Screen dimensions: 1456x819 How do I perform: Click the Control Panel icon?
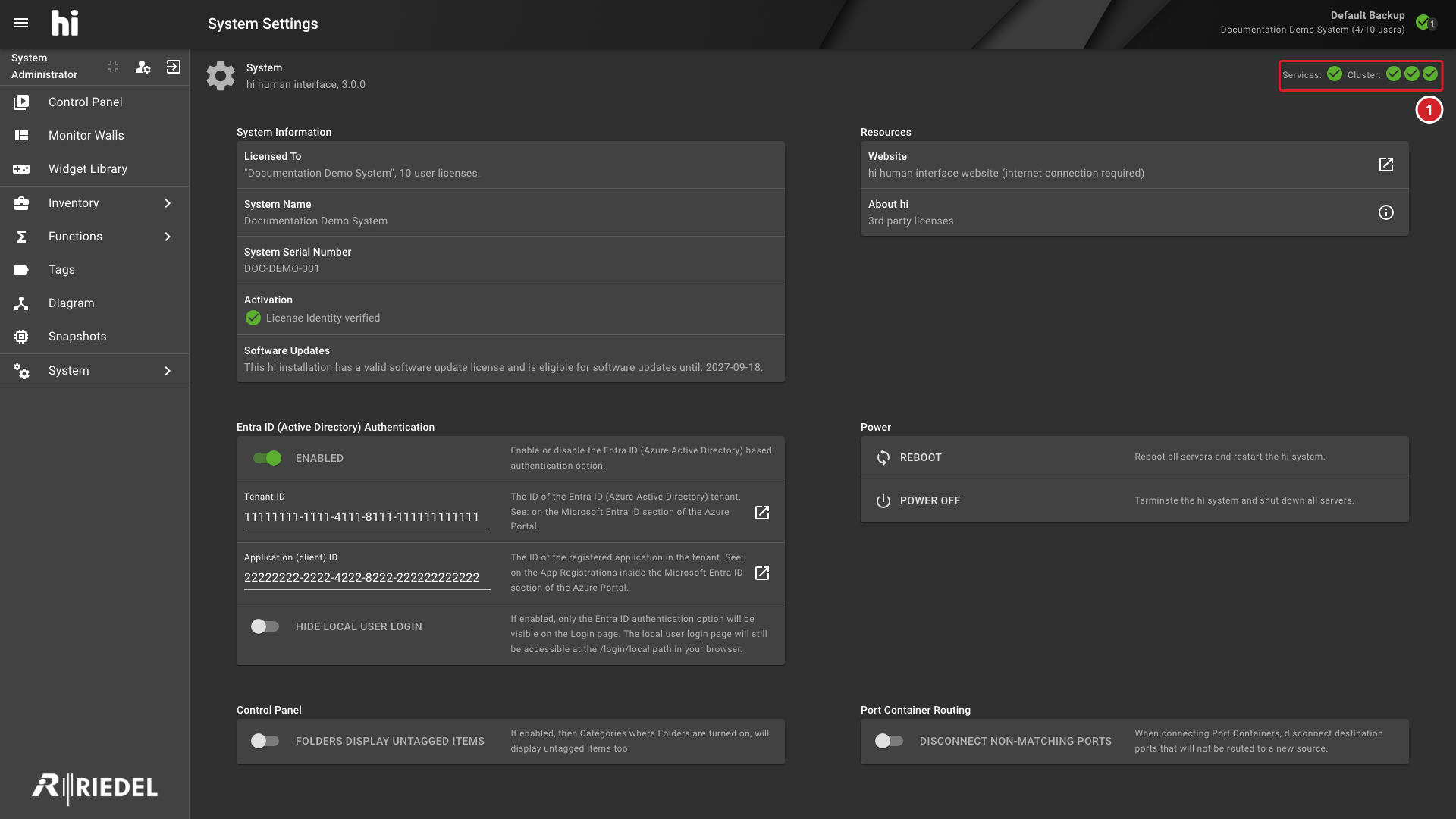coord(21,102)
